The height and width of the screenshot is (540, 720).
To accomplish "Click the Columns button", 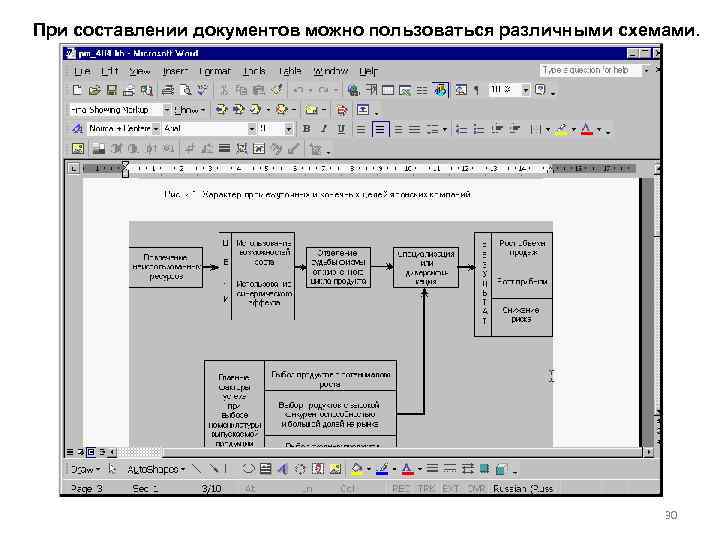I will 422,90.
